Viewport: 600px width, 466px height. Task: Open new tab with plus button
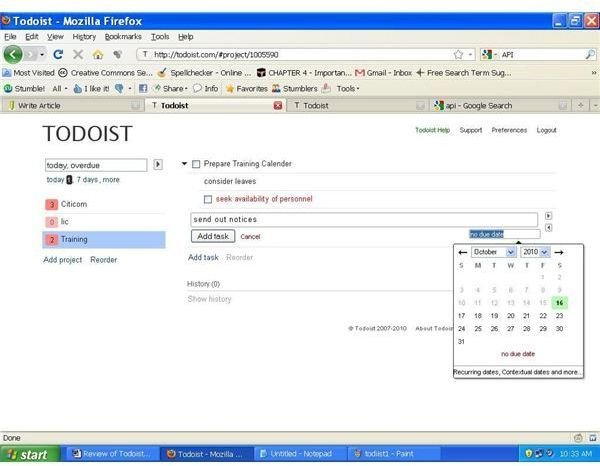[580, 105]
